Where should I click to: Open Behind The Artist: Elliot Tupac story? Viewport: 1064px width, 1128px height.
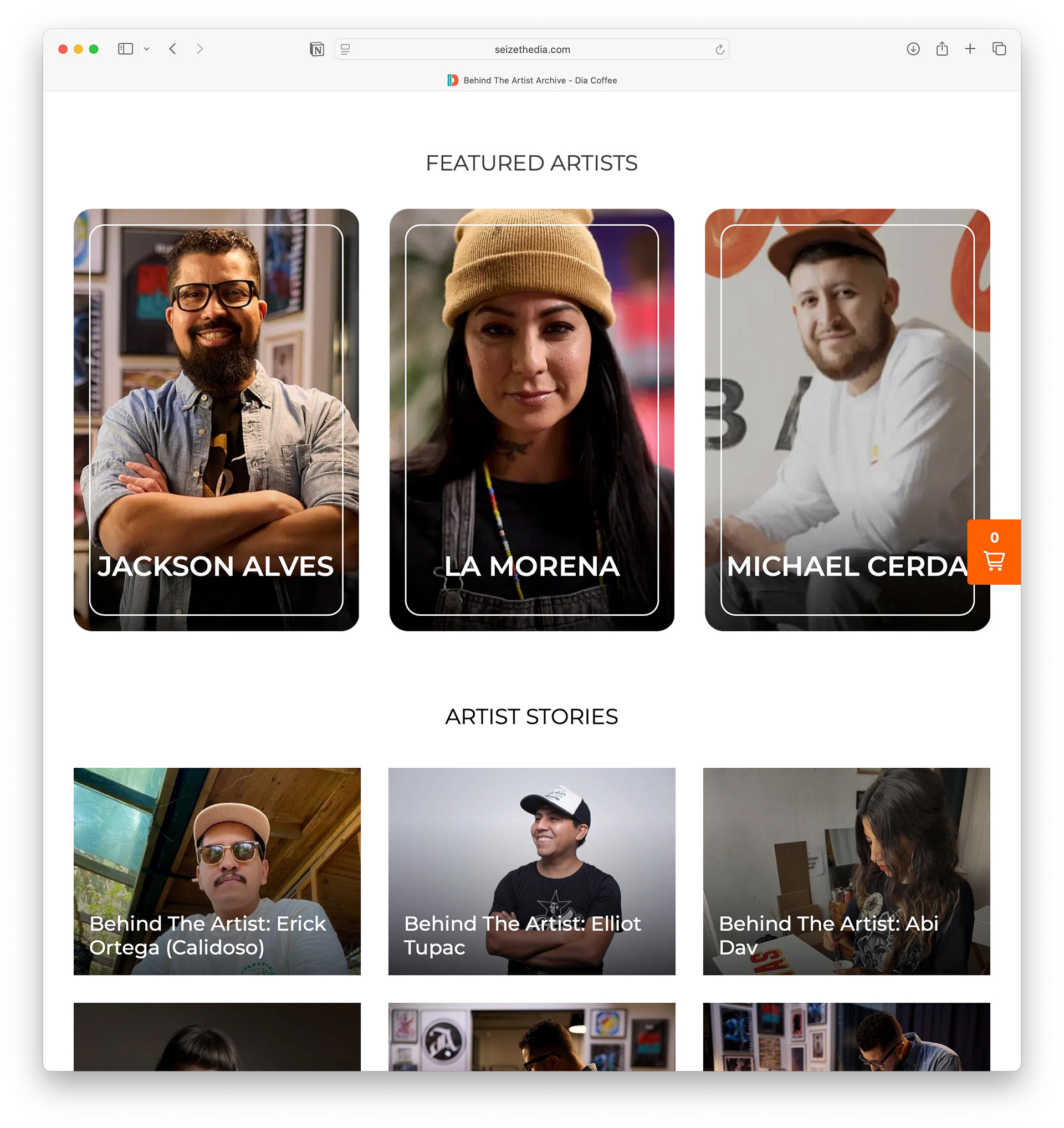click(x=532, y=871)
